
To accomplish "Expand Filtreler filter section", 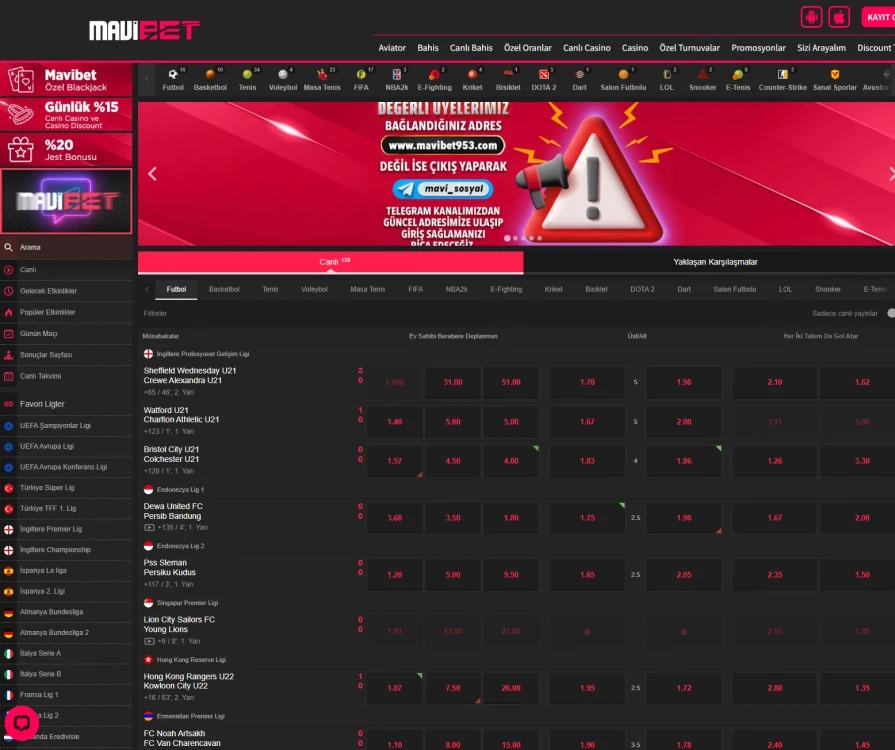I will click(x=155, y=313).
